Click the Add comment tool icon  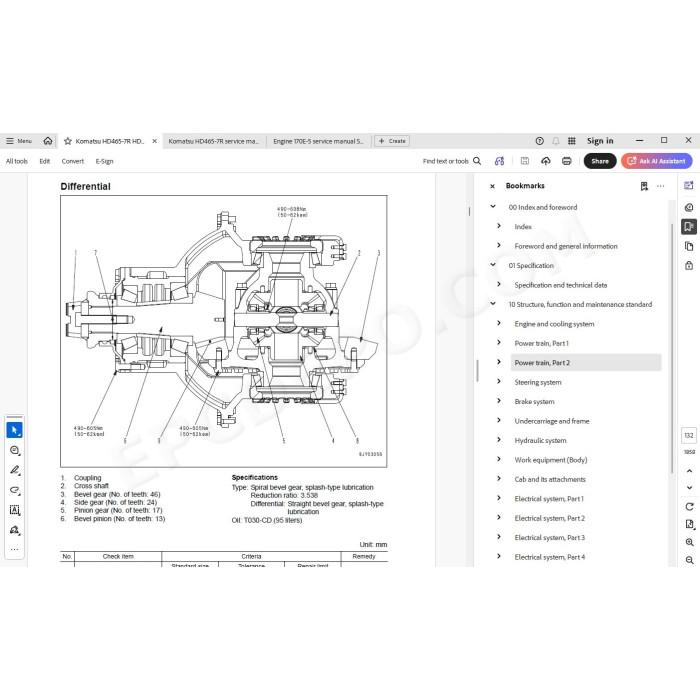tap(14, 450)
